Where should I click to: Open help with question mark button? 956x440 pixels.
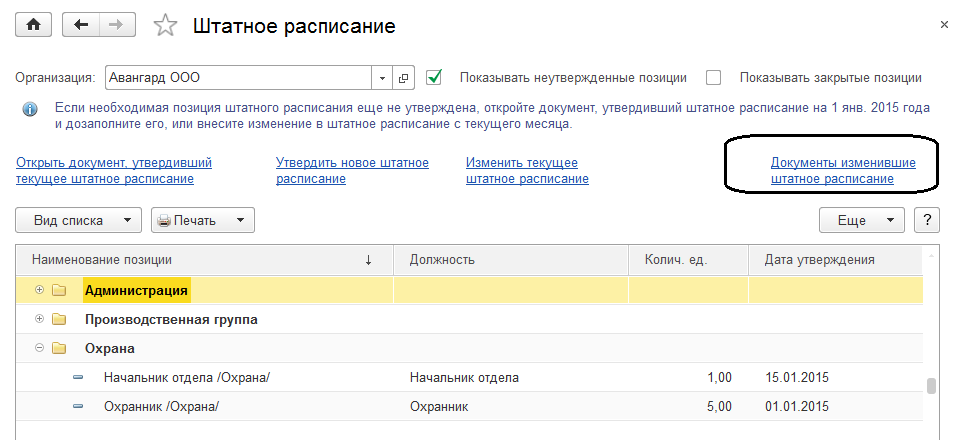coord(927,220)
